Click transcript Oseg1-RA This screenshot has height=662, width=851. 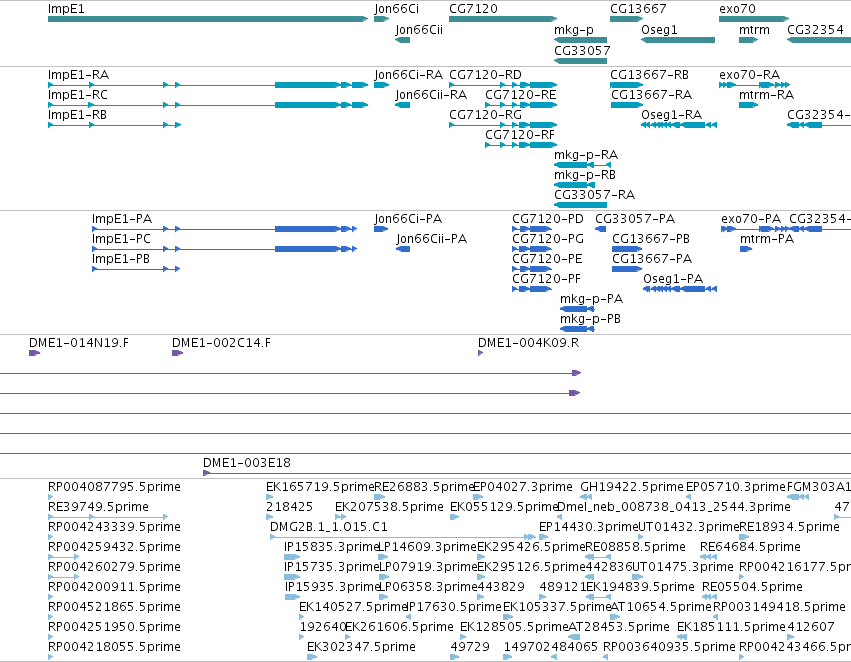tap(679, 125)
